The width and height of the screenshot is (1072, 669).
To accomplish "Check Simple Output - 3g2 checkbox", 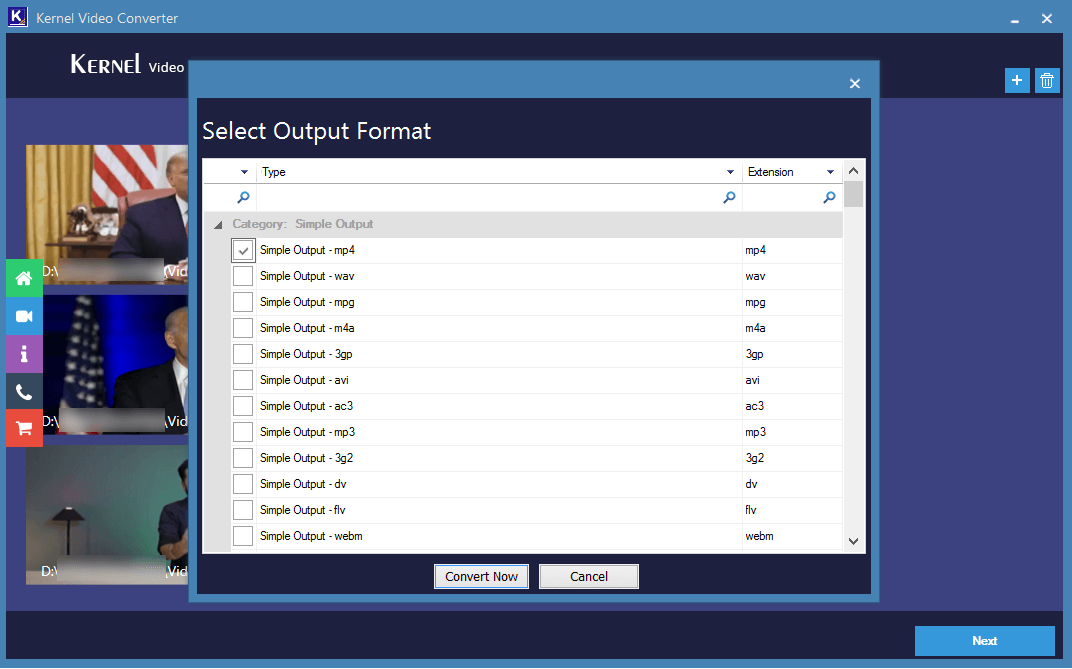I will point(243,458).
